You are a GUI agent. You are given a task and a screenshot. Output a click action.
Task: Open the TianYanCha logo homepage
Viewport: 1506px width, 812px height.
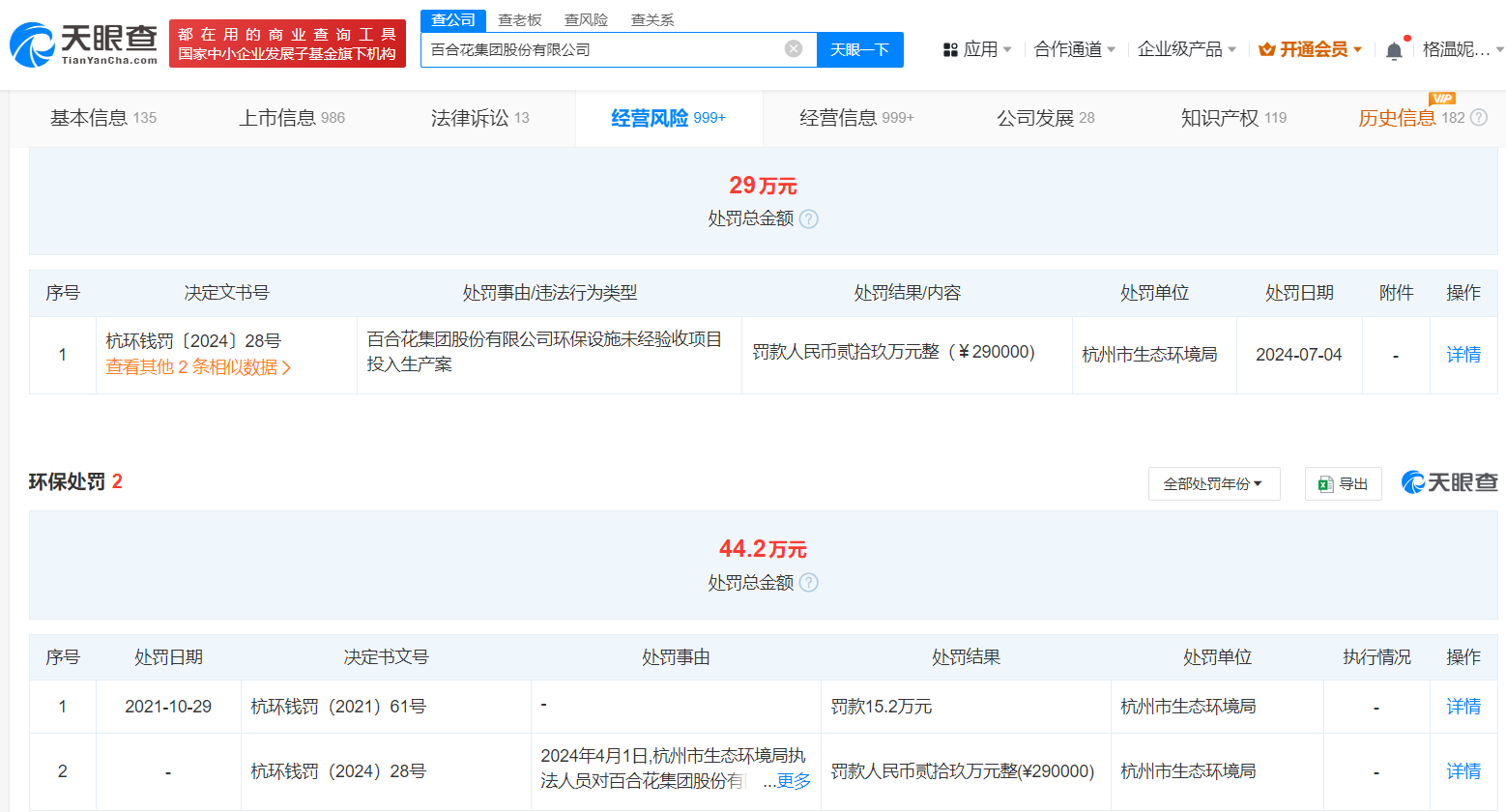pos(83,44)
